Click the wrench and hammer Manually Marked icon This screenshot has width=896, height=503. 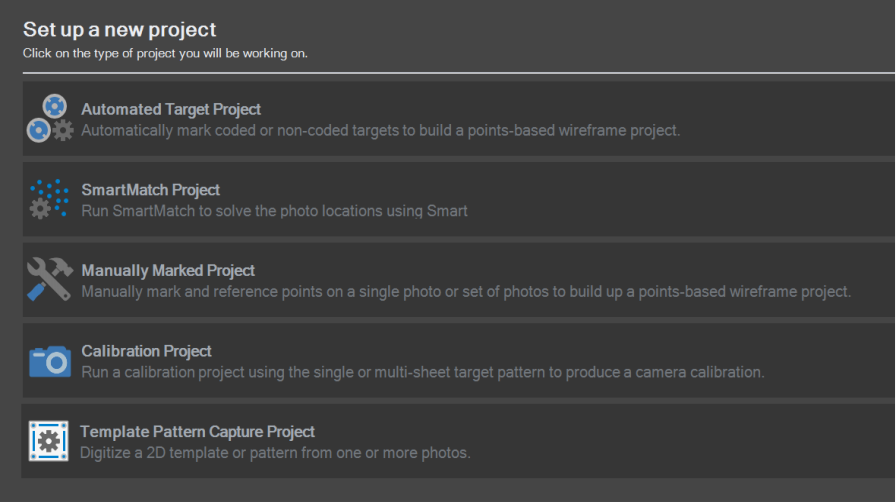pyautogui.click(x=49, y=279)
